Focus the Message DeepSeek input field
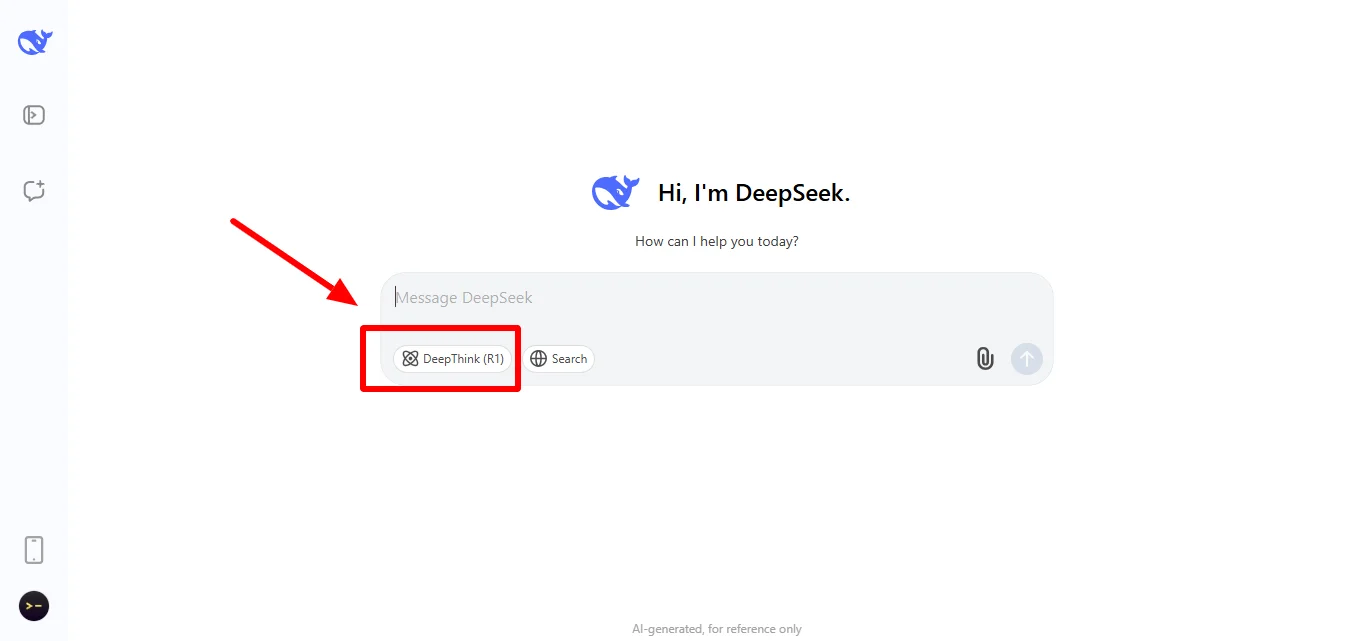The image size is (1366, 641). click(700, 297)
